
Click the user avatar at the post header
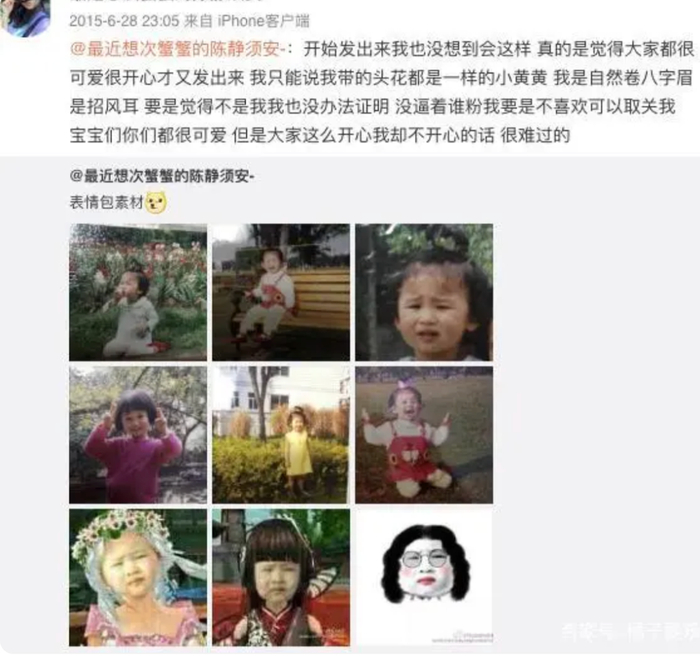[x=25, y=16]
